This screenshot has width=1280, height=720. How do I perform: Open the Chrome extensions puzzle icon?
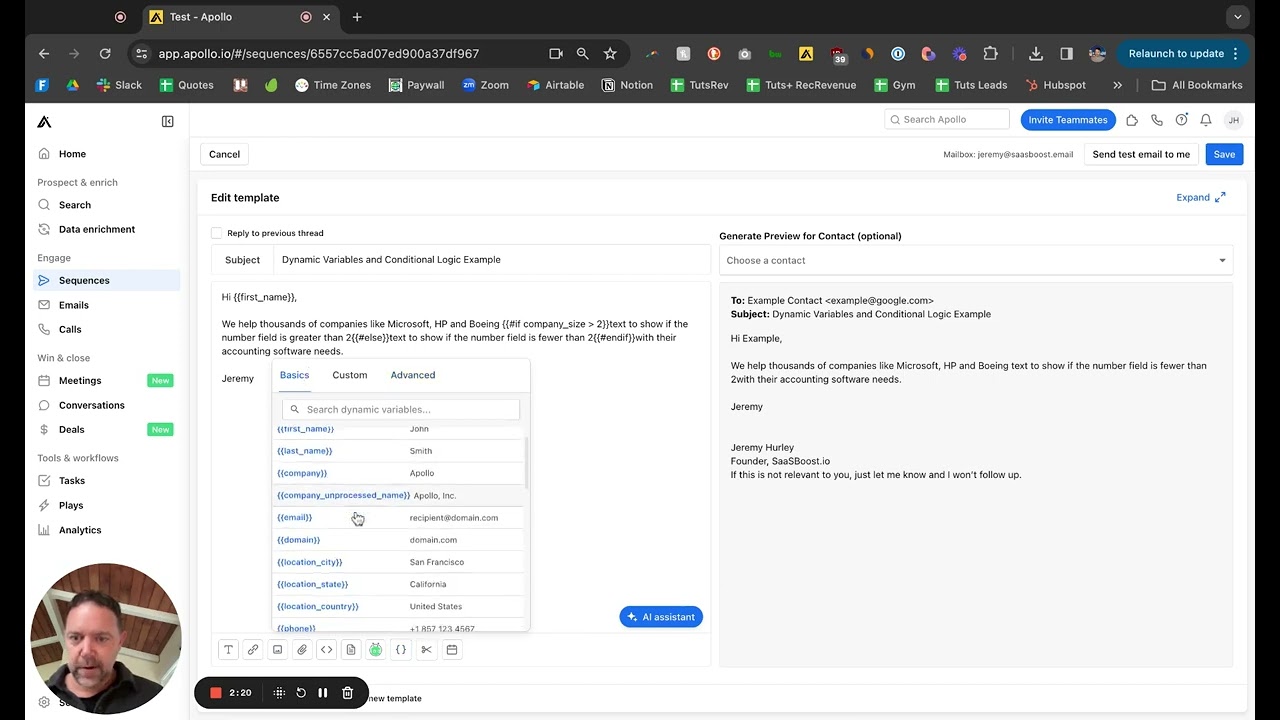tap(991, 54)
